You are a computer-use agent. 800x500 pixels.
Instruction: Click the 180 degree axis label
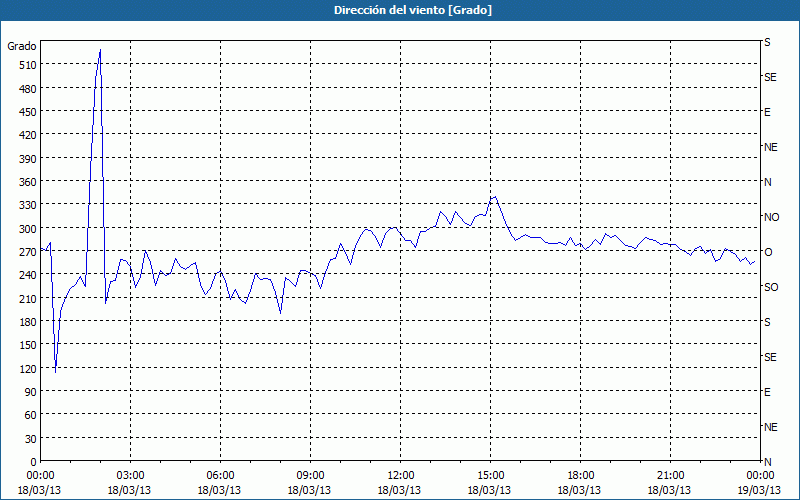[28, 322]
